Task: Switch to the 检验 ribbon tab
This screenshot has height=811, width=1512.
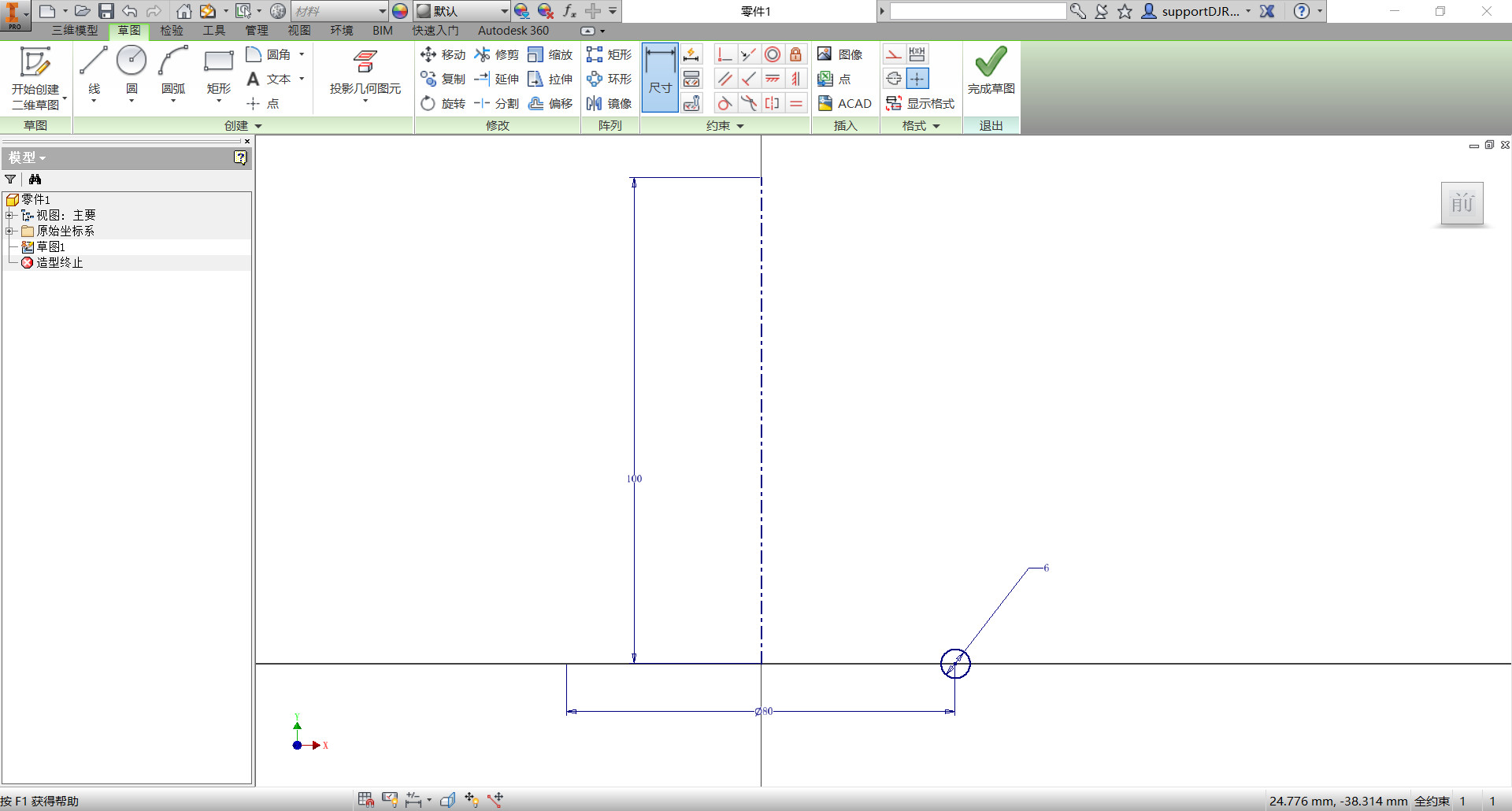Action: coord(172,31)
